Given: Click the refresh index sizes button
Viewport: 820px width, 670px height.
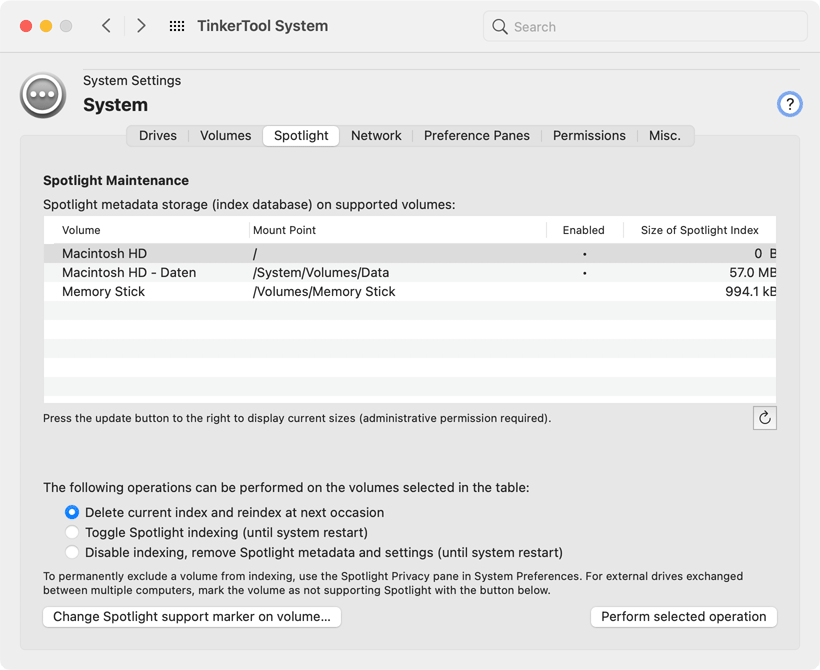Looking at the screenshot, I should (764, 418).
